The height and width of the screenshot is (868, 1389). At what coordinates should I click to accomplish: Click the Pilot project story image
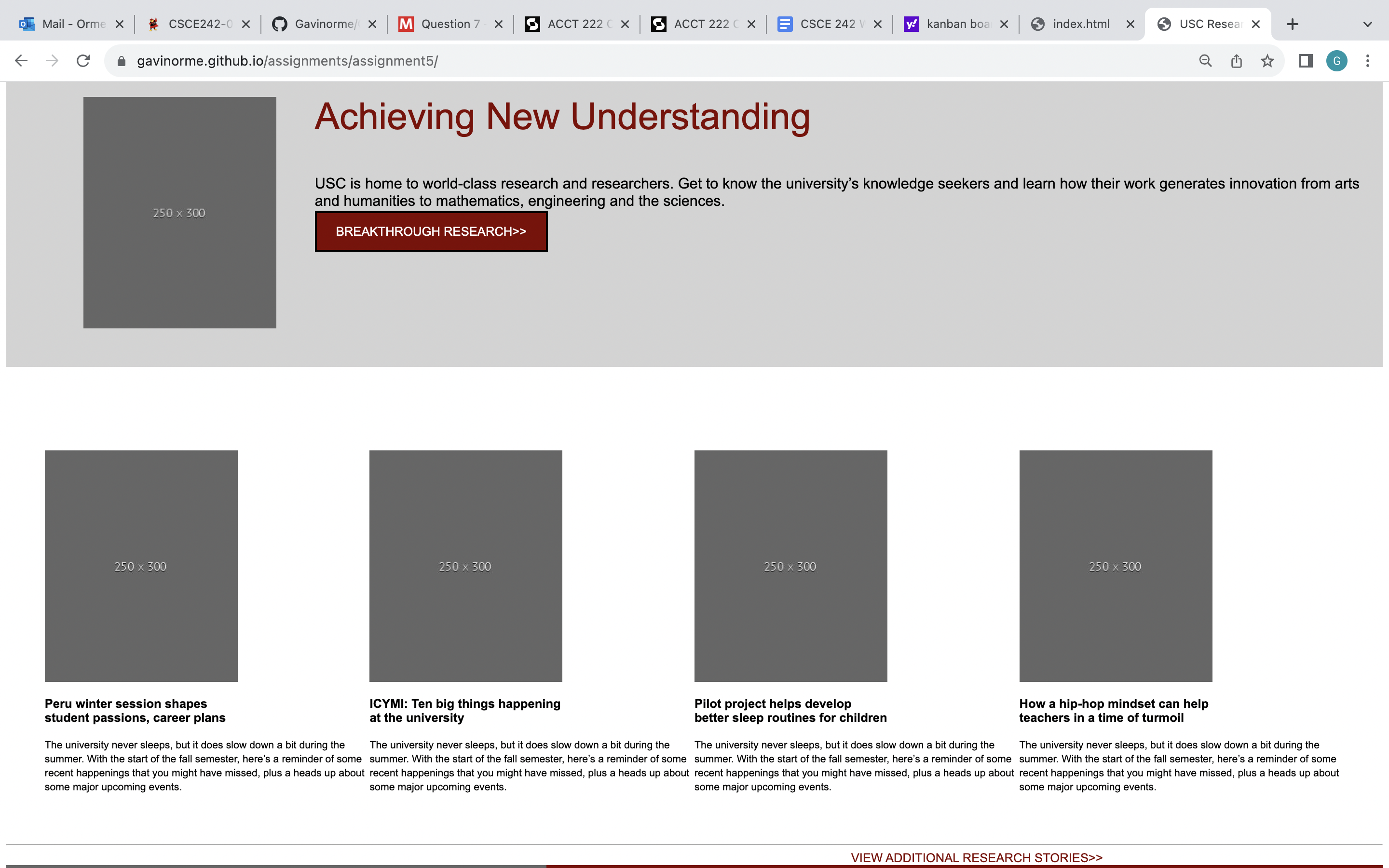791,566
